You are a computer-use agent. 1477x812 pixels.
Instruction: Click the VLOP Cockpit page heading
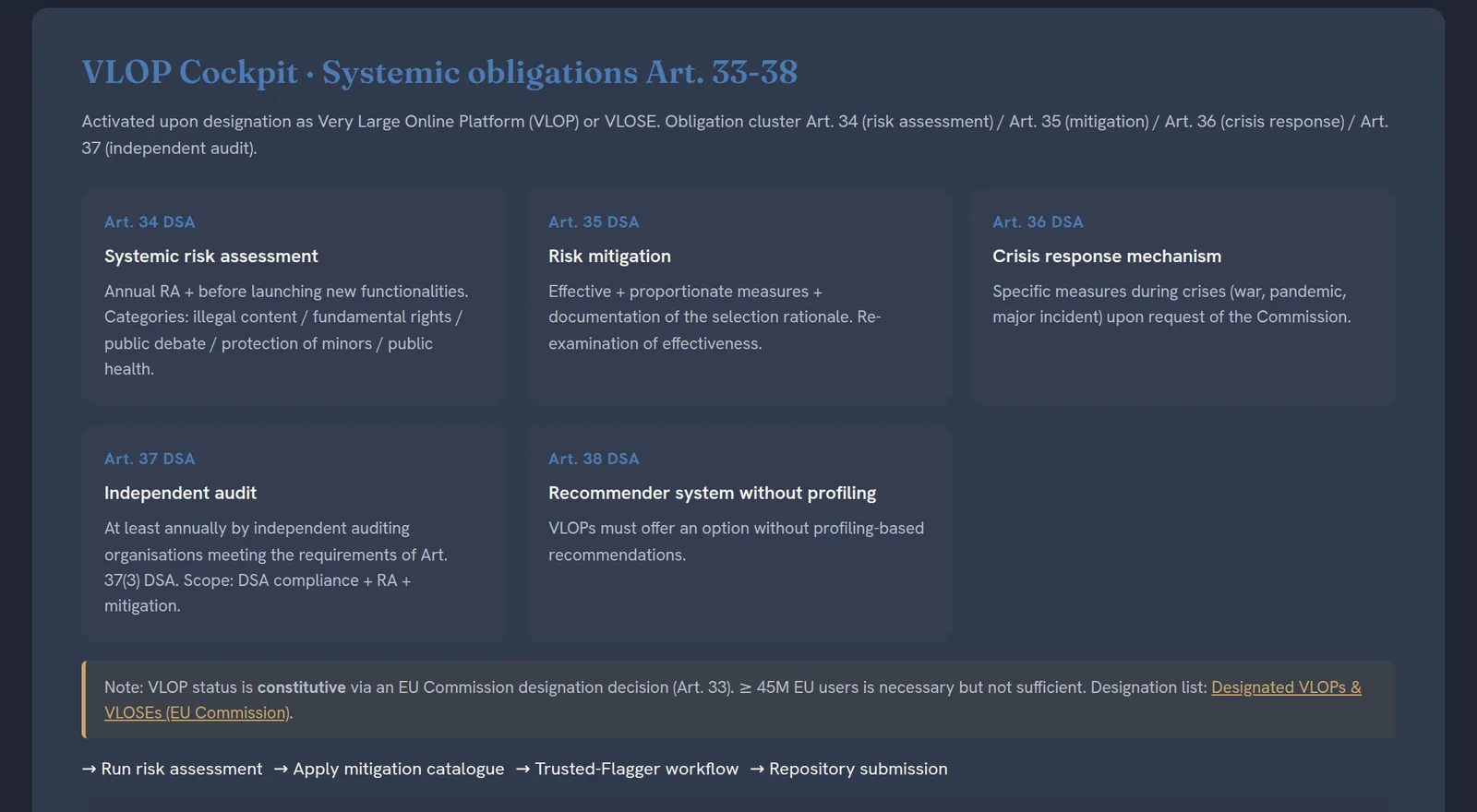pyautogui.click(x=439, y=72)
